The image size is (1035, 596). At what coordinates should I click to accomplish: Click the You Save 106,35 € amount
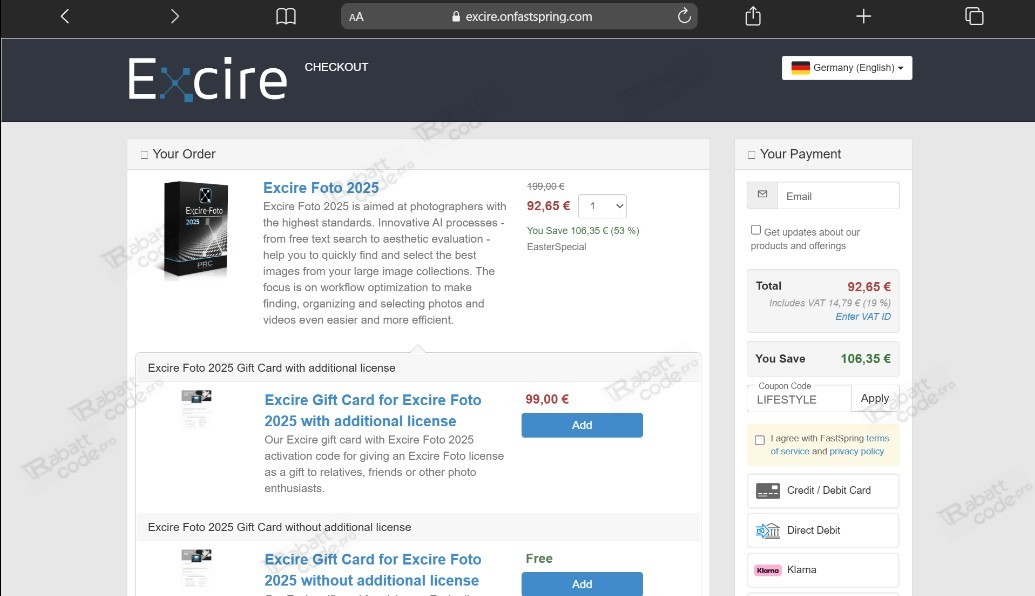tap(865, 358)
